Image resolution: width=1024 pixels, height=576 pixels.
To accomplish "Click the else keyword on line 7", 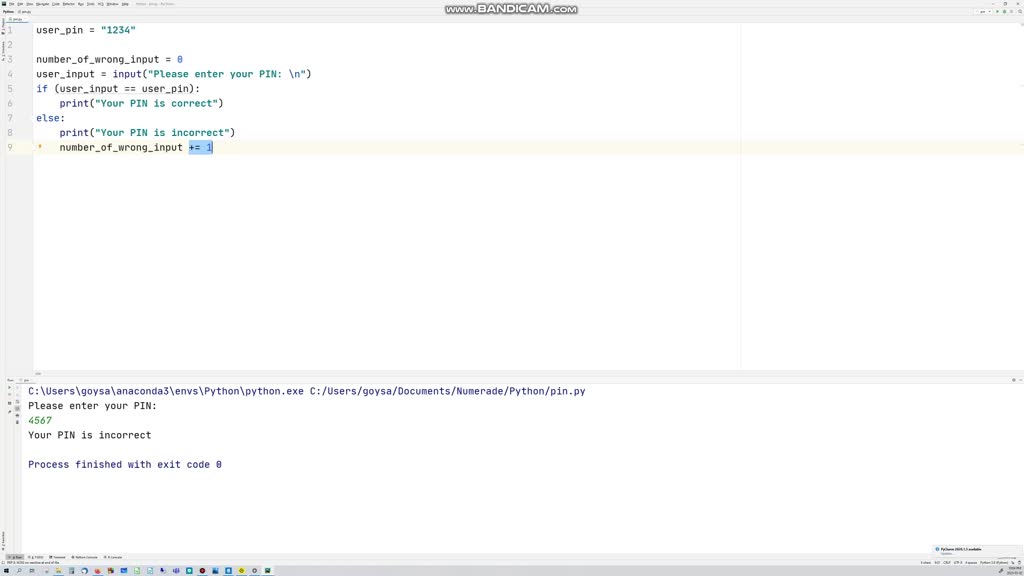I will 48,118.
